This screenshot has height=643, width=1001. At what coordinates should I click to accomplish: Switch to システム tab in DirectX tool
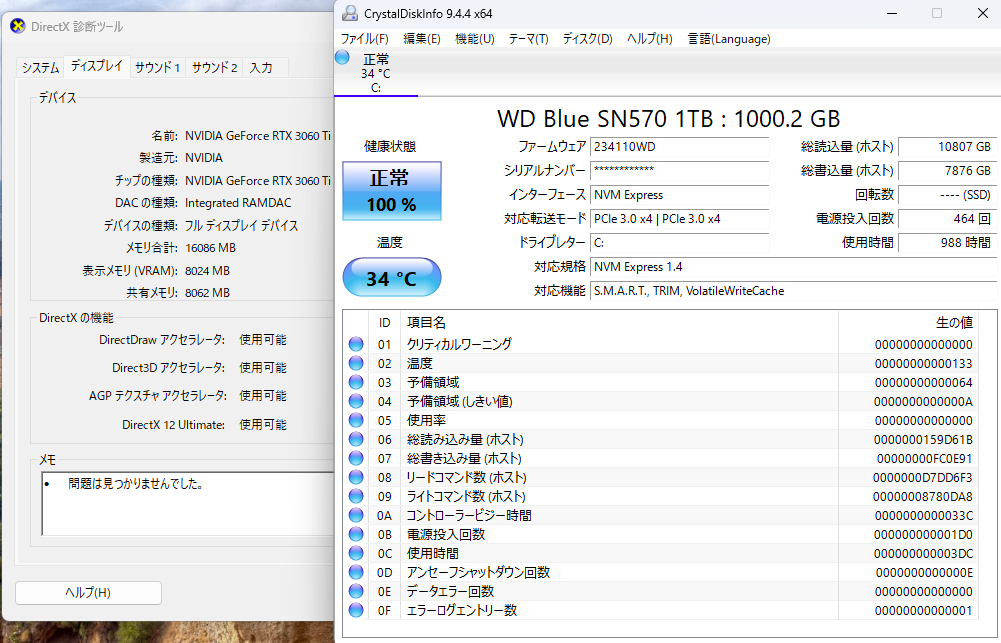tap(41, 67)
